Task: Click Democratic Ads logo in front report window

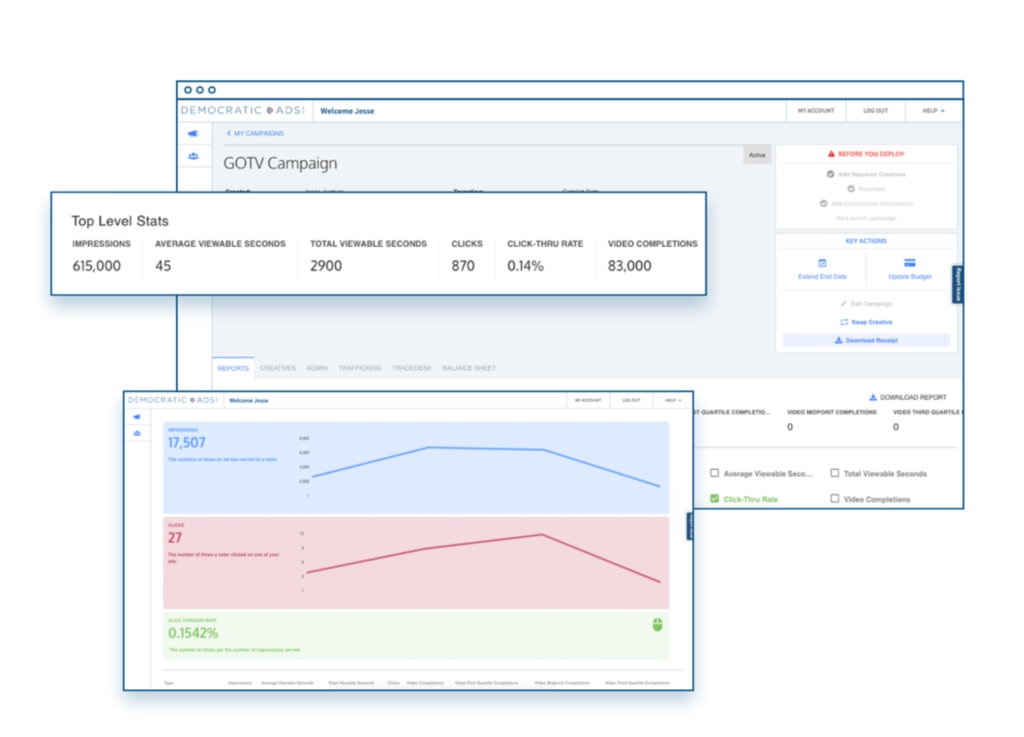Action: (173, 400)
